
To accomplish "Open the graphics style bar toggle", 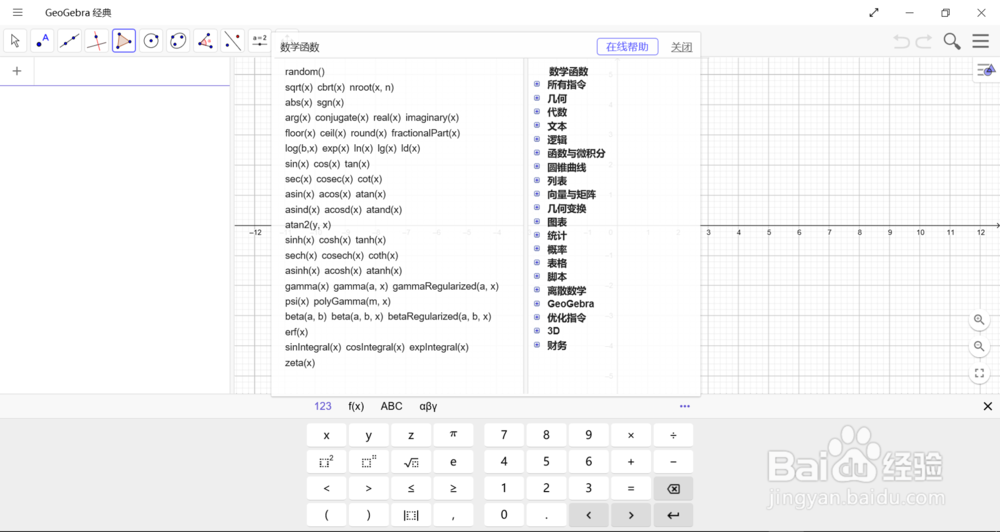I will coord(987,70).
